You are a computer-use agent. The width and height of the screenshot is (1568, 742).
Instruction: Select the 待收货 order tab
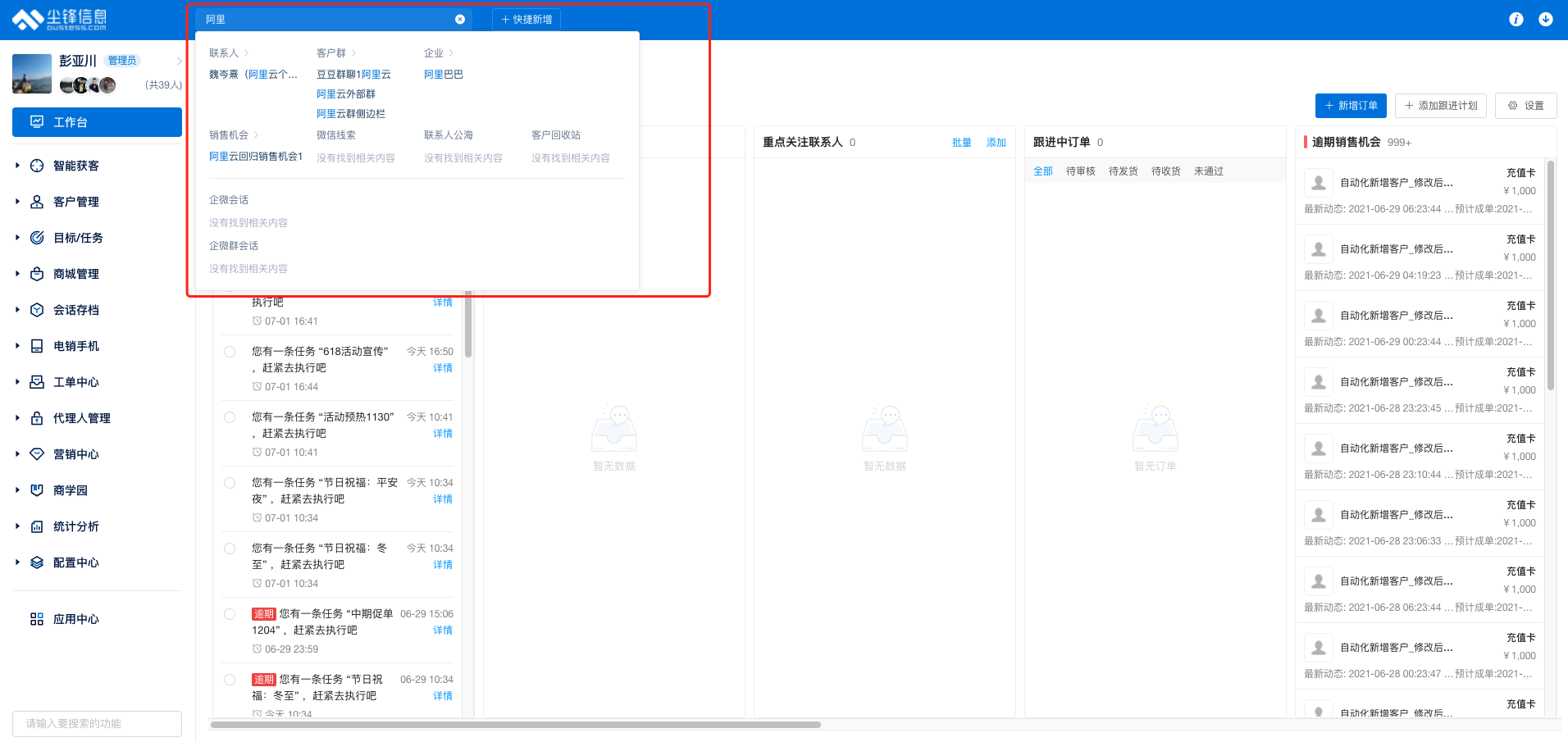coord(1166,171)
